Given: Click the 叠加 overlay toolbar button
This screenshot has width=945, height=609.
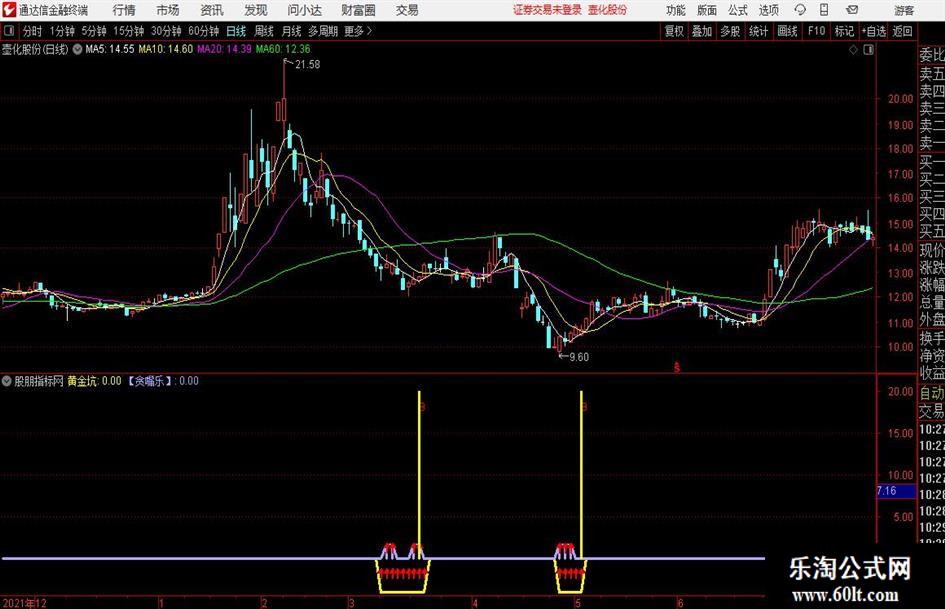Looking at the screenshot, I should [702, 31].
